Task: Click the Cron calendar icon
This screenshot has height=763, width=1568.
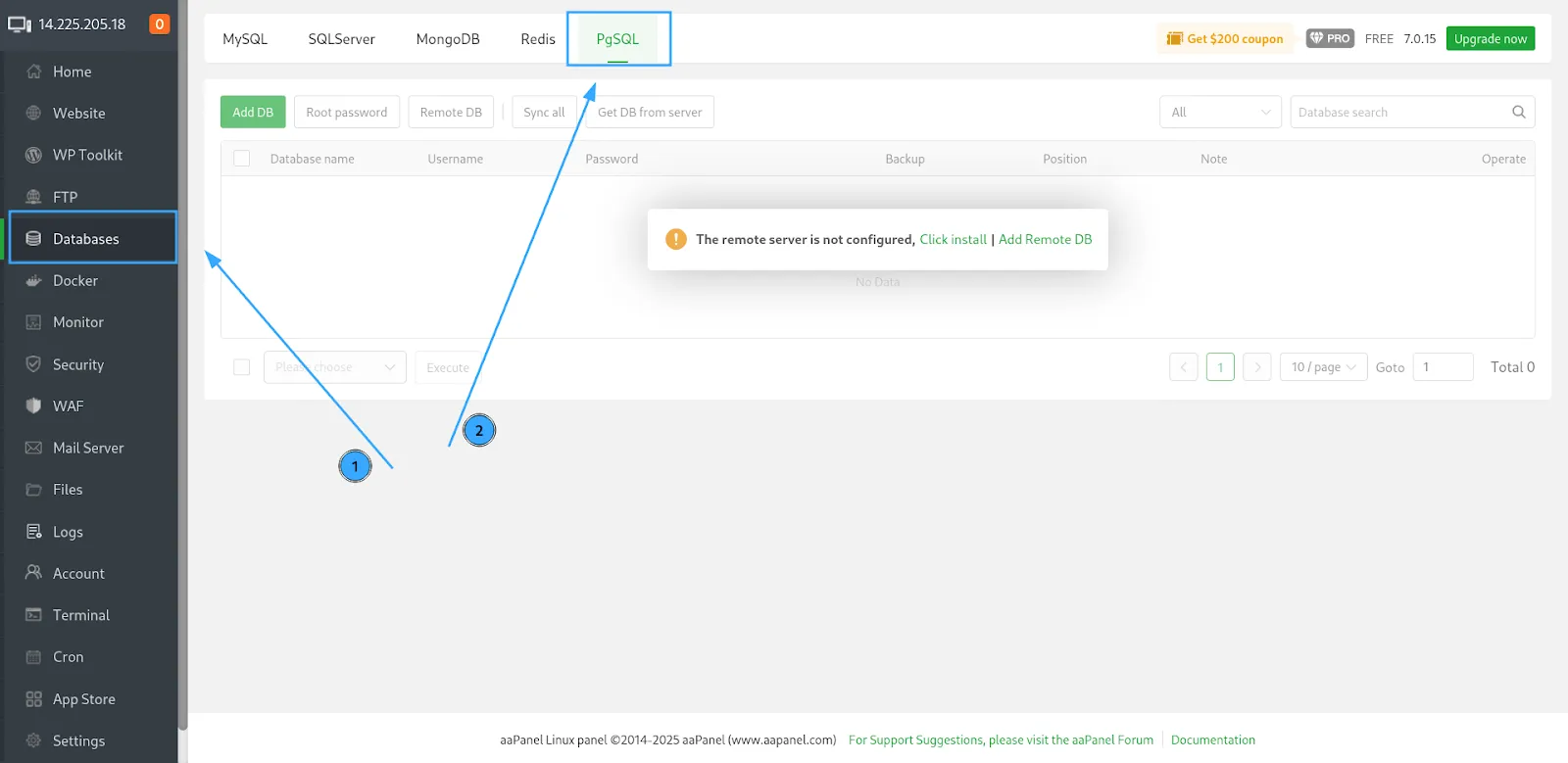Action: pyautogui.click(x=33, y=657)
